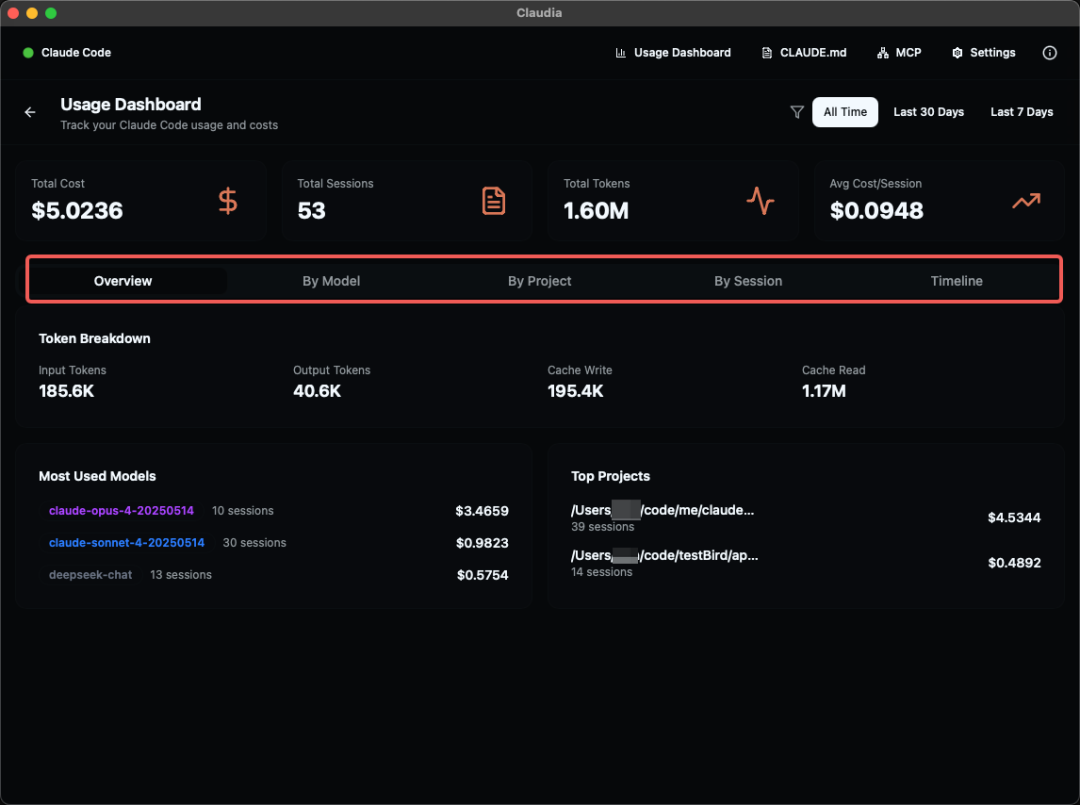This screenshot has width=1080, height=805.
Task: Click the 10 sessions count for opus
Action: pos(242,511)
